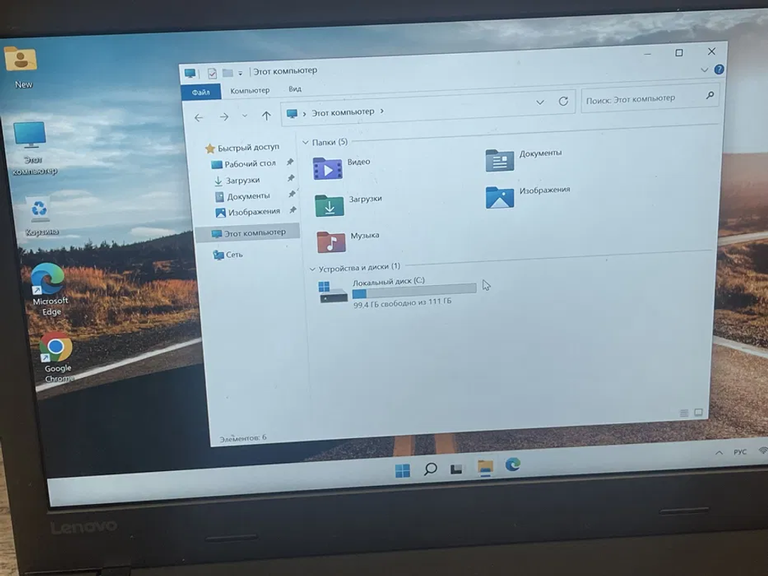This screenshot has width=768, height=576.
Task: Open the address bar history dropdown
Action: [x=540, y=102]
